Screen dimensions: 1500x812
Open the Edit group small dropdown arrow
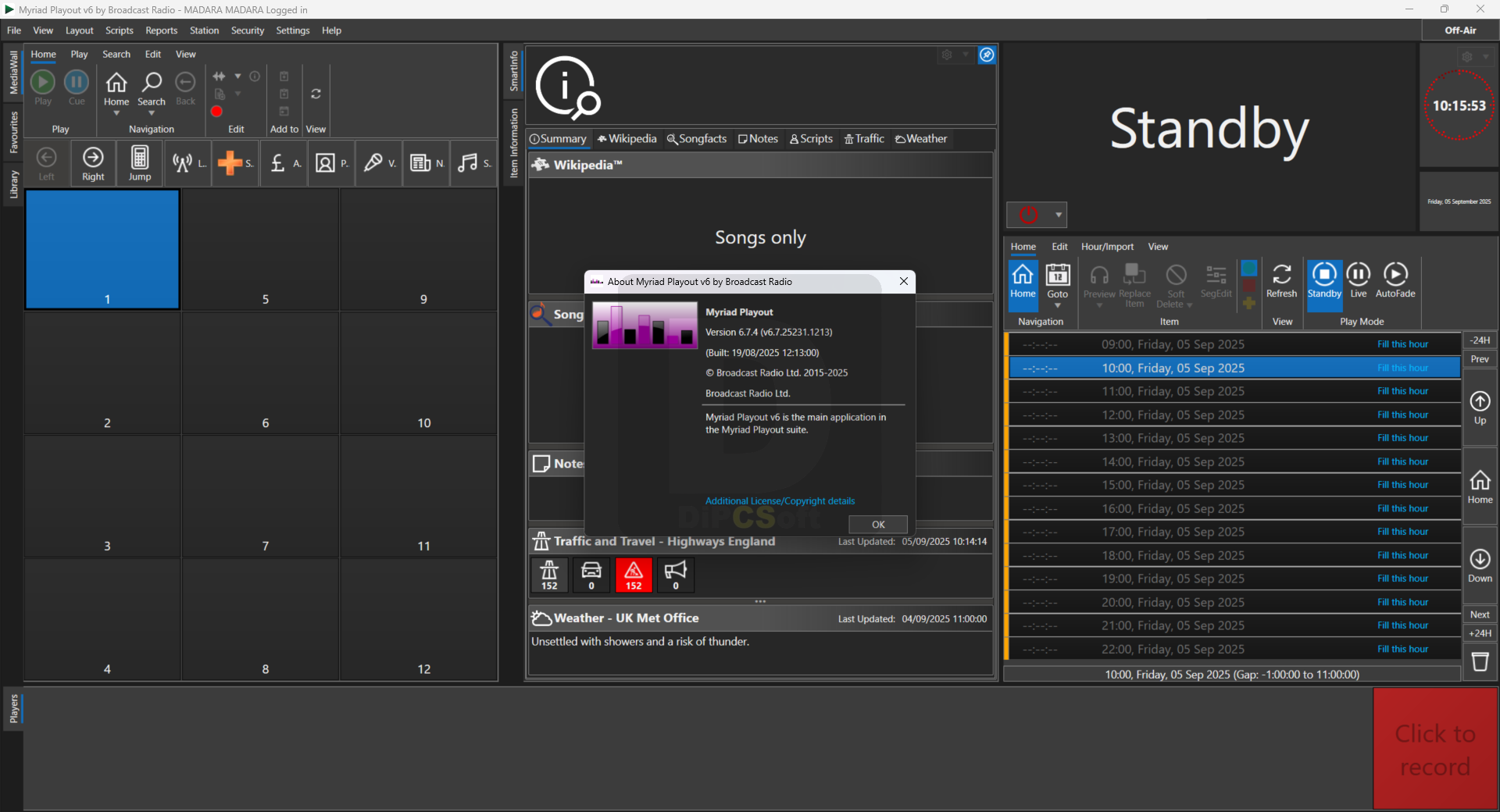(x=237, y=77)
